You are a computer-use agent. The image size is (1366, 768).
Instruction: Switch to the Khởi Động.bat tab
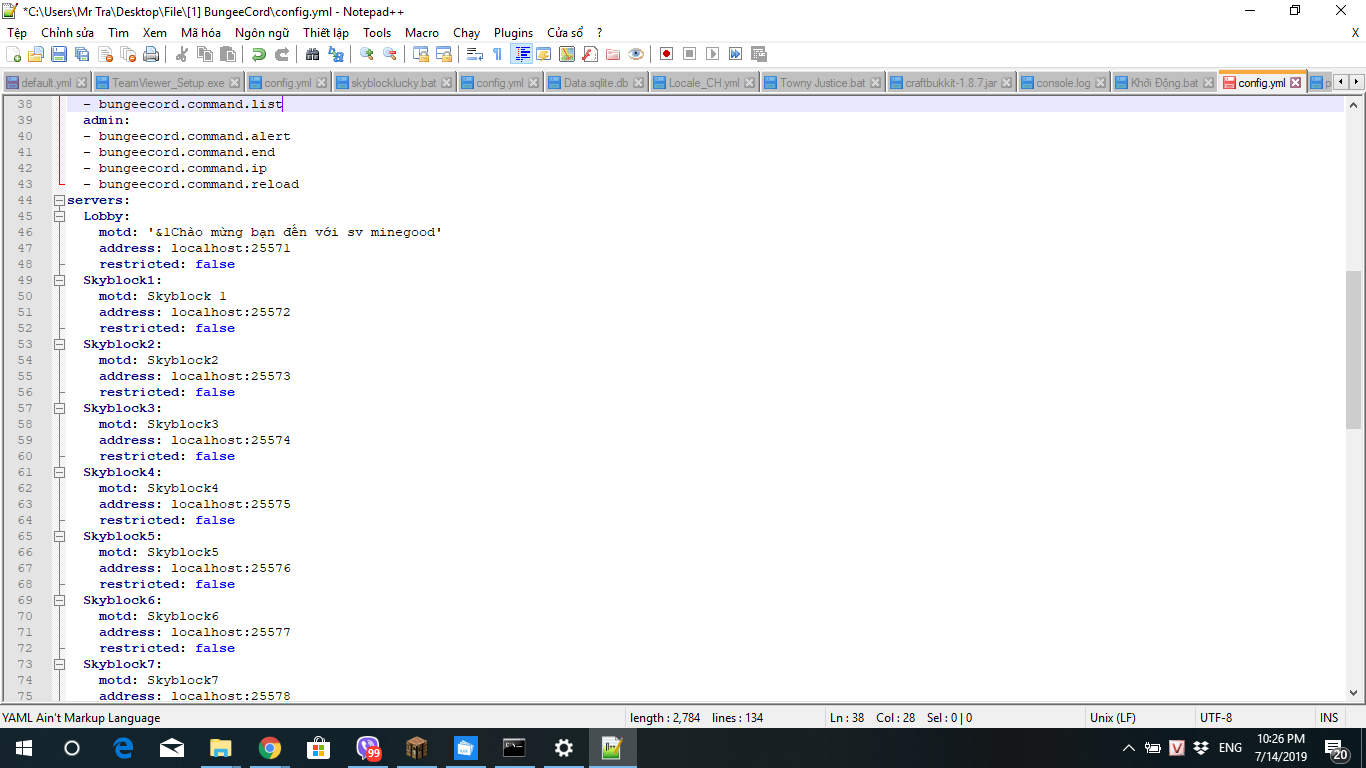click(x=1164, y=83)
